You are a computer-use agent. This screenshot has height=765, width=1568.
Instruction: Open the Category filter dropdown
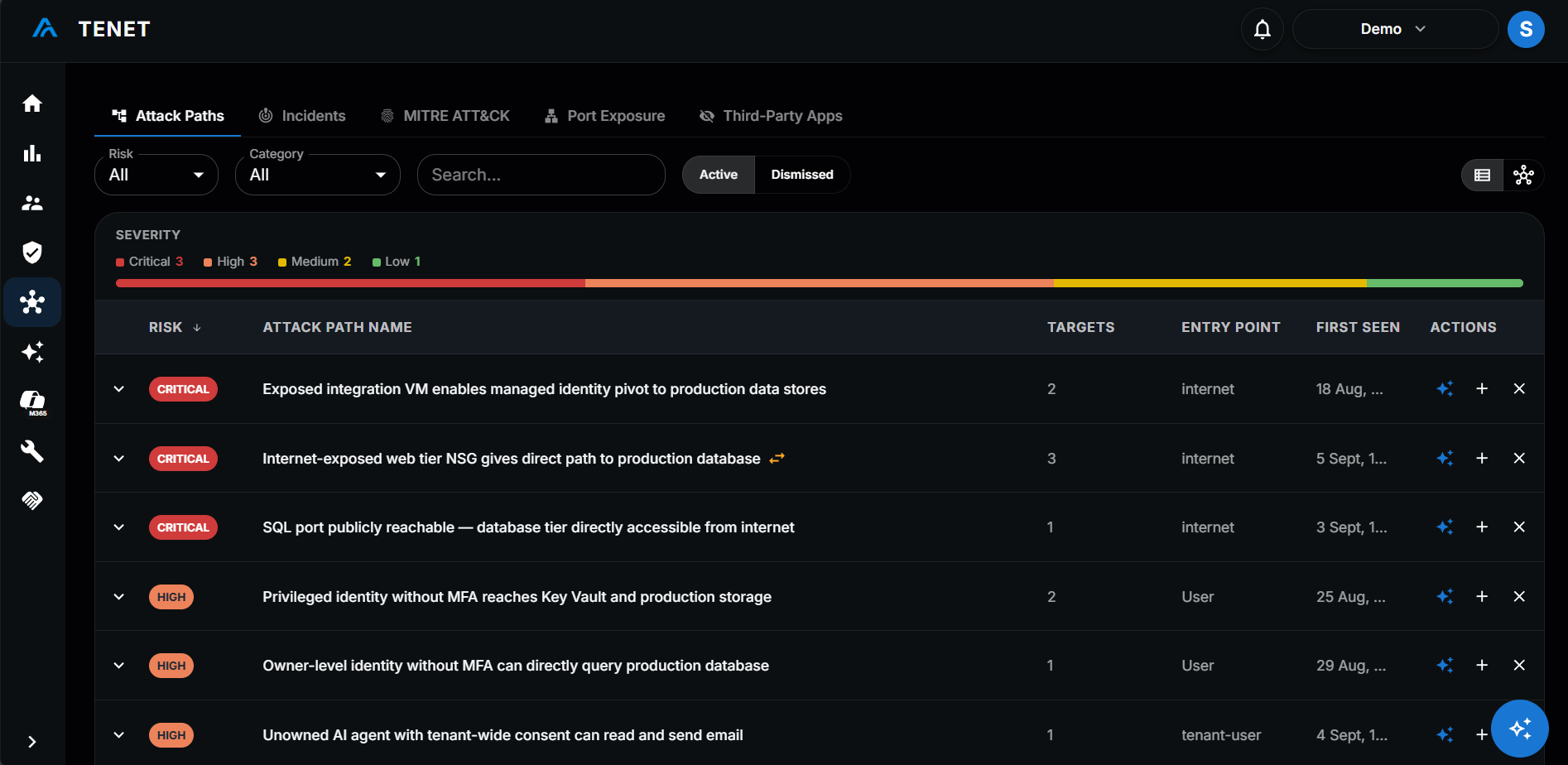point(318,175)
